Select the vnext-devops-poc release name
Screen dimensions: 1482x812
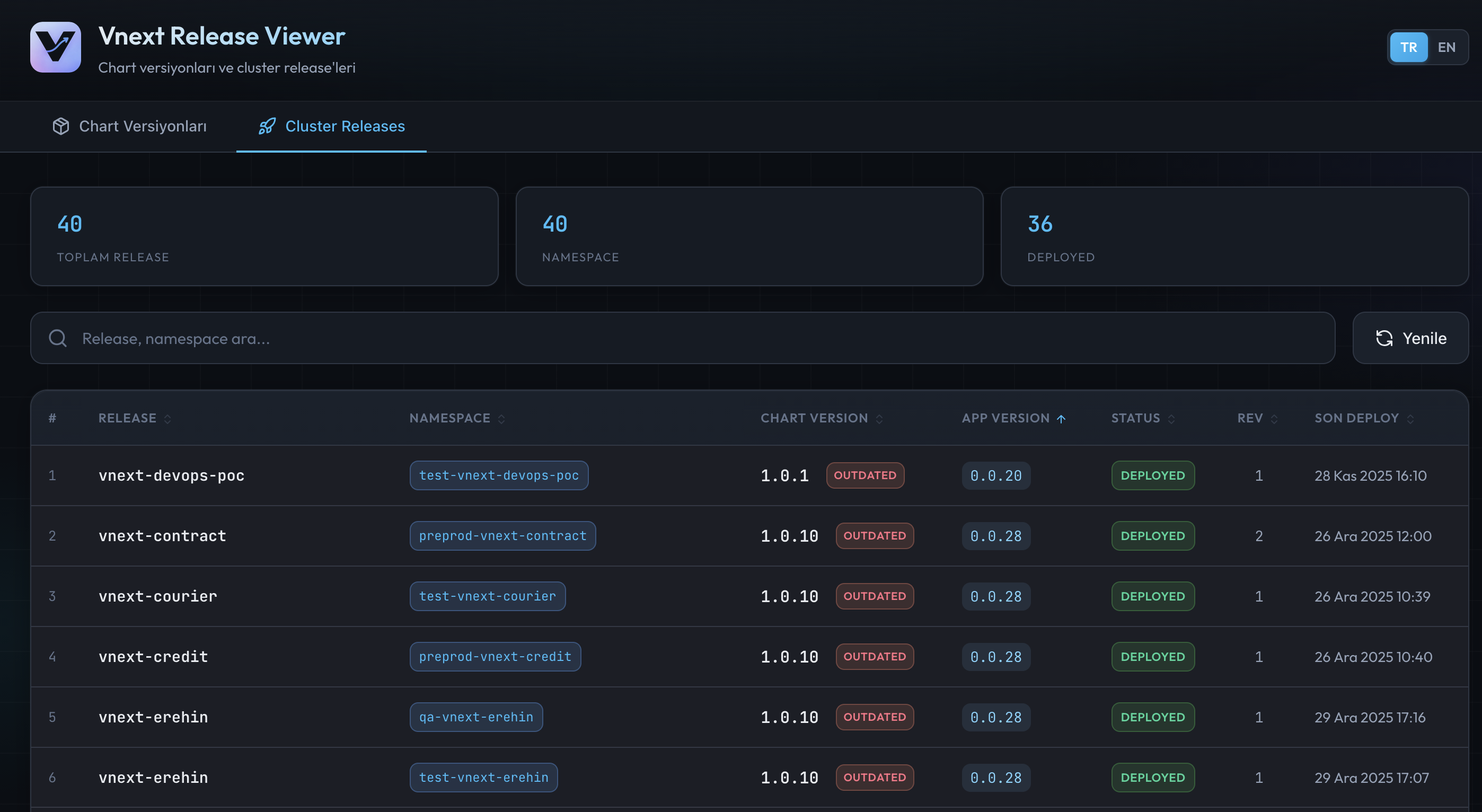pyautogui.click(x=171, y=475)
